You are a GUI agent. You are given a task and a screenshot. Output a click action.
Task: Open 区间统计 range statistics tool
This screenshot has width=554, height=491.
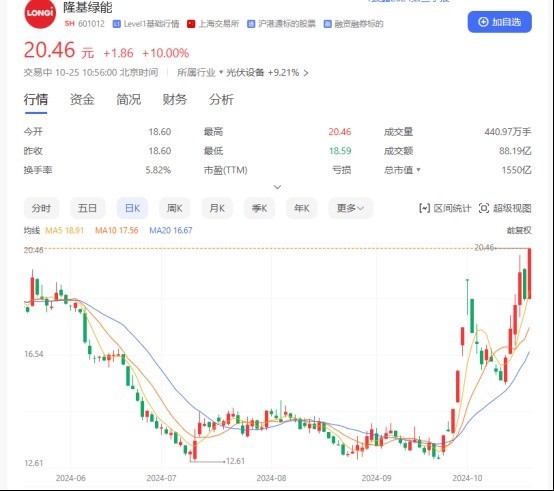tap(445, 208)
